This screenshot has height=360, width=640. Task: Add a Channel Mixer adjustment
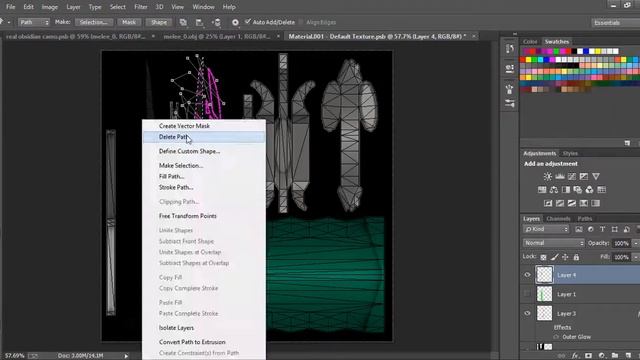pyautogui.click(x=589, y=190)
